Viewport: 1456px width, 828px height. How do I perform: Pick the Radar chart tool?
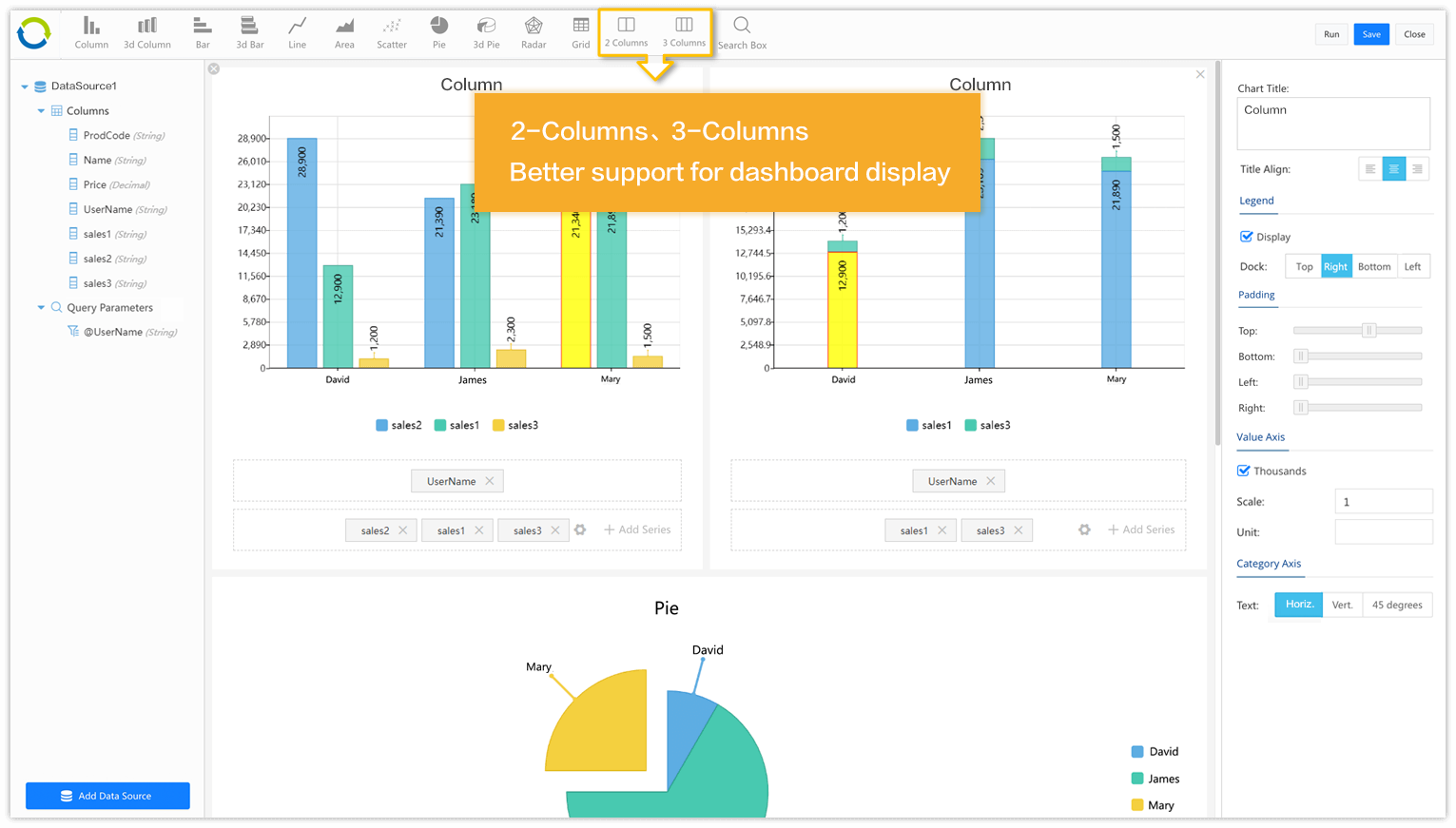coord(534,32)
